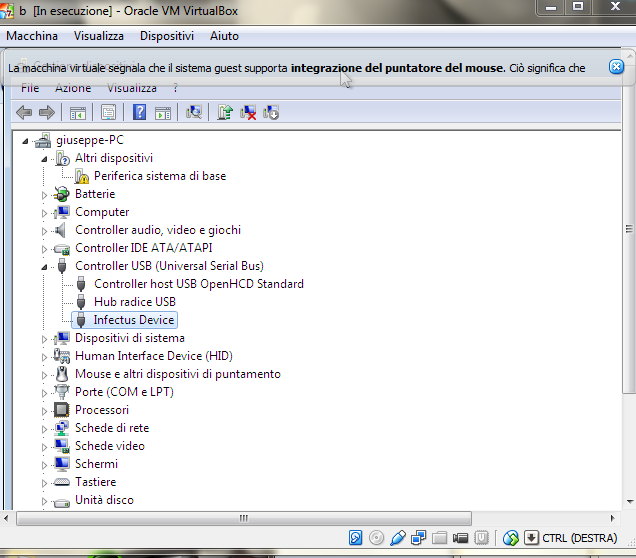The height and width of the screenshot is (558, 636).
Task: Dismiss the mouse integration notification banner
Action: pos(617,67)
